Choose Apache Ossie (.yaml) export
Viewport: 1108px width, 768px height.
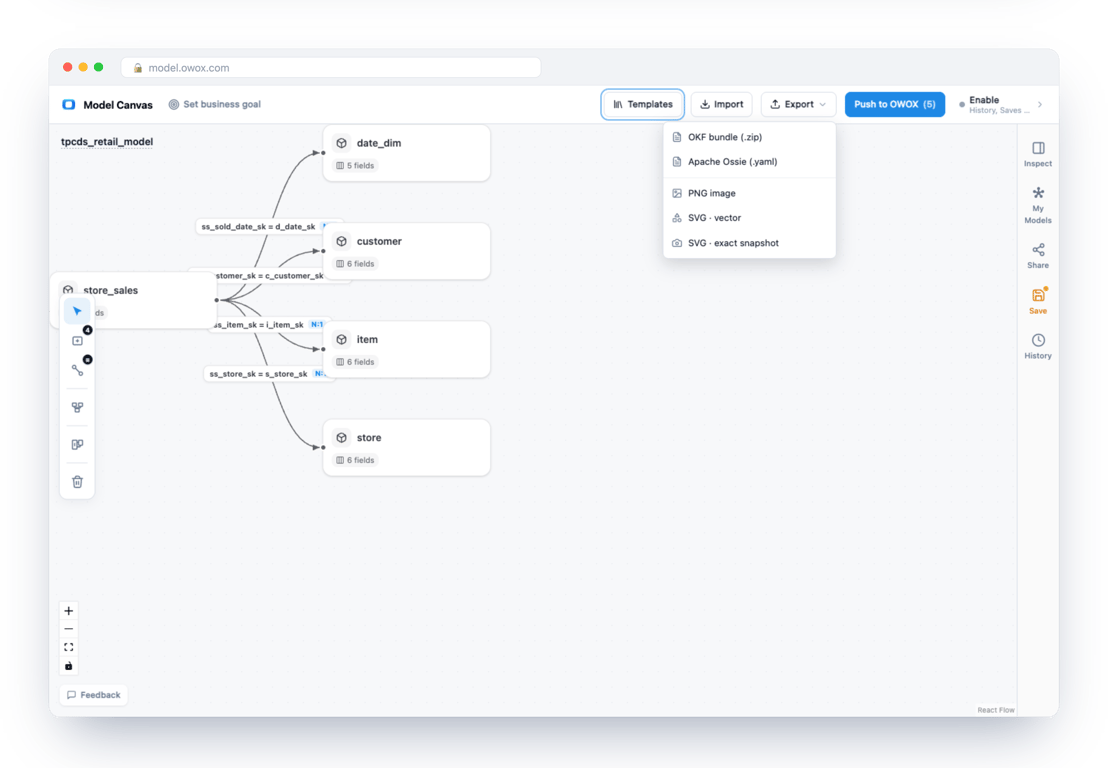[749, 162]
